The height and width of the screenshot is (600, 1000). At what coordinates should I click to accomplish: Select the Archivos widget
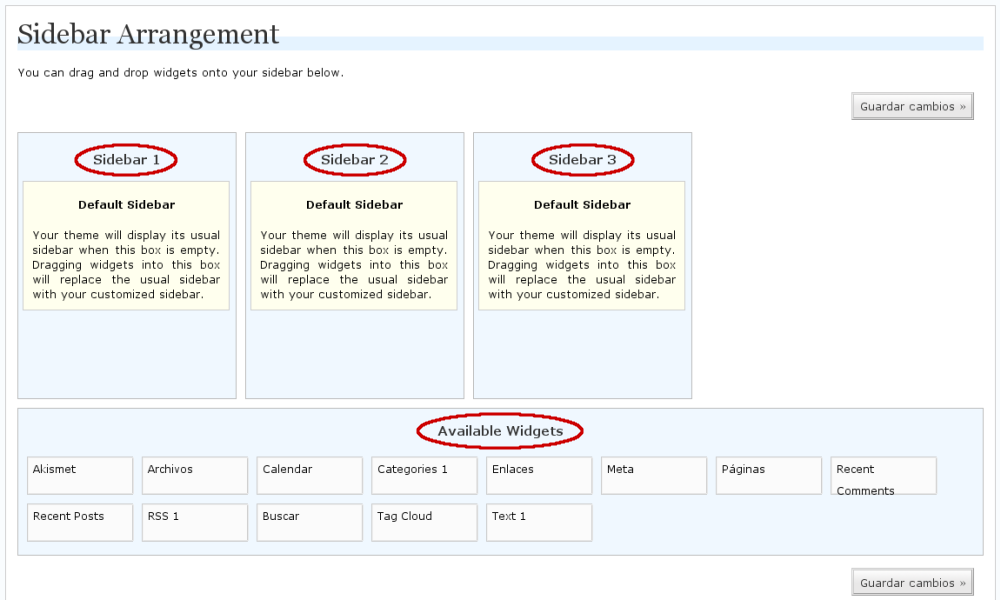(x=195, y=475)
